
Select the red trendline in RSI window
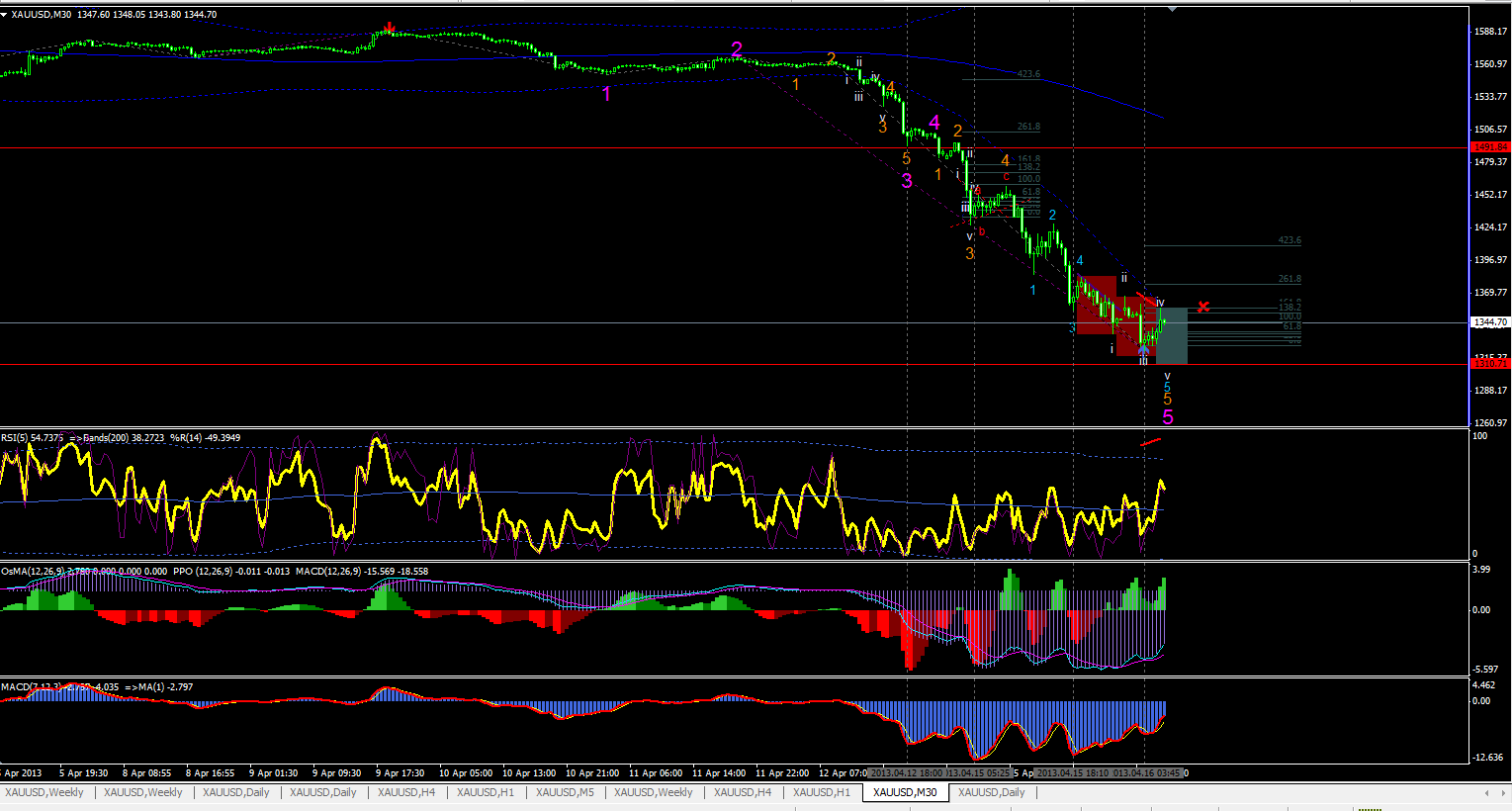(1151, 442)
